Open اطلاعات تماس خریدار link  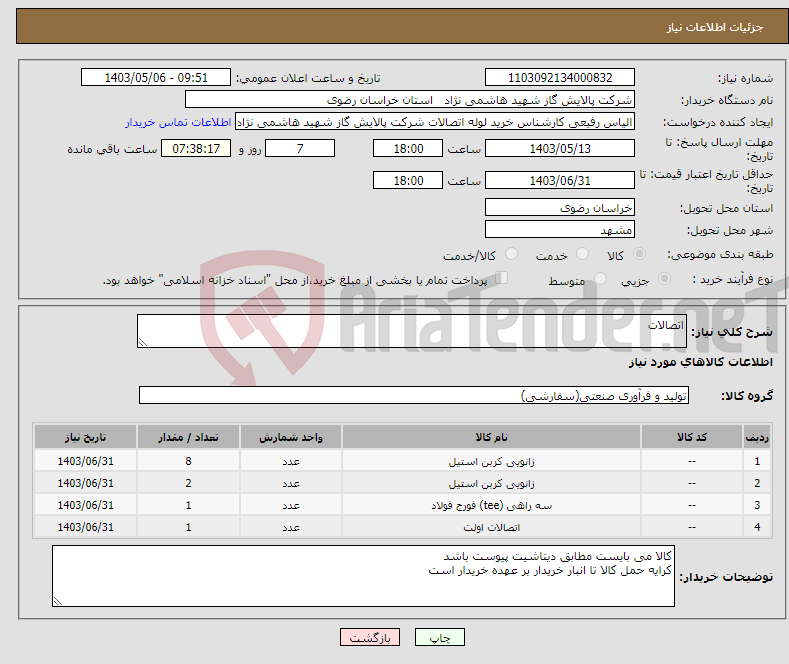pyautogui.click(x=178, y=122)
